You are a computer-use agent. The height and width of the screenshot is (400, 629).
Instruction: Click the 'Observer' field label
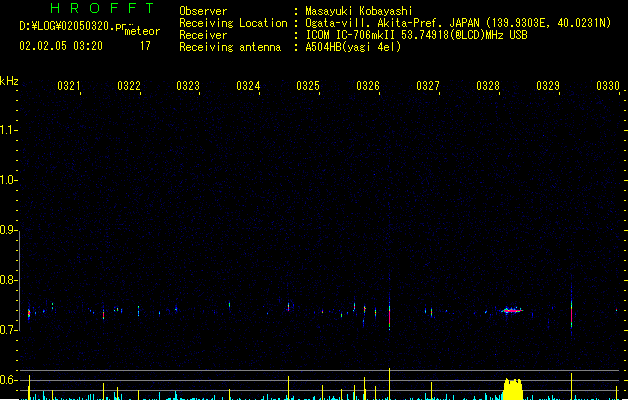coord(203,11)
